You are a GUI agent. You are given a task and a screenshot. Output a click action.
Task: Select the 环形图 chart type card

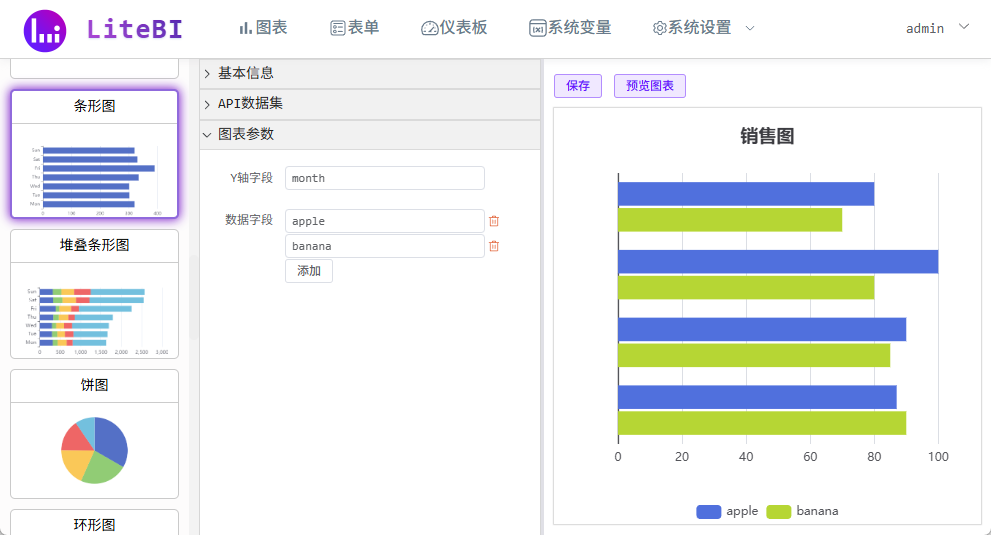click(x=95, y=522)
